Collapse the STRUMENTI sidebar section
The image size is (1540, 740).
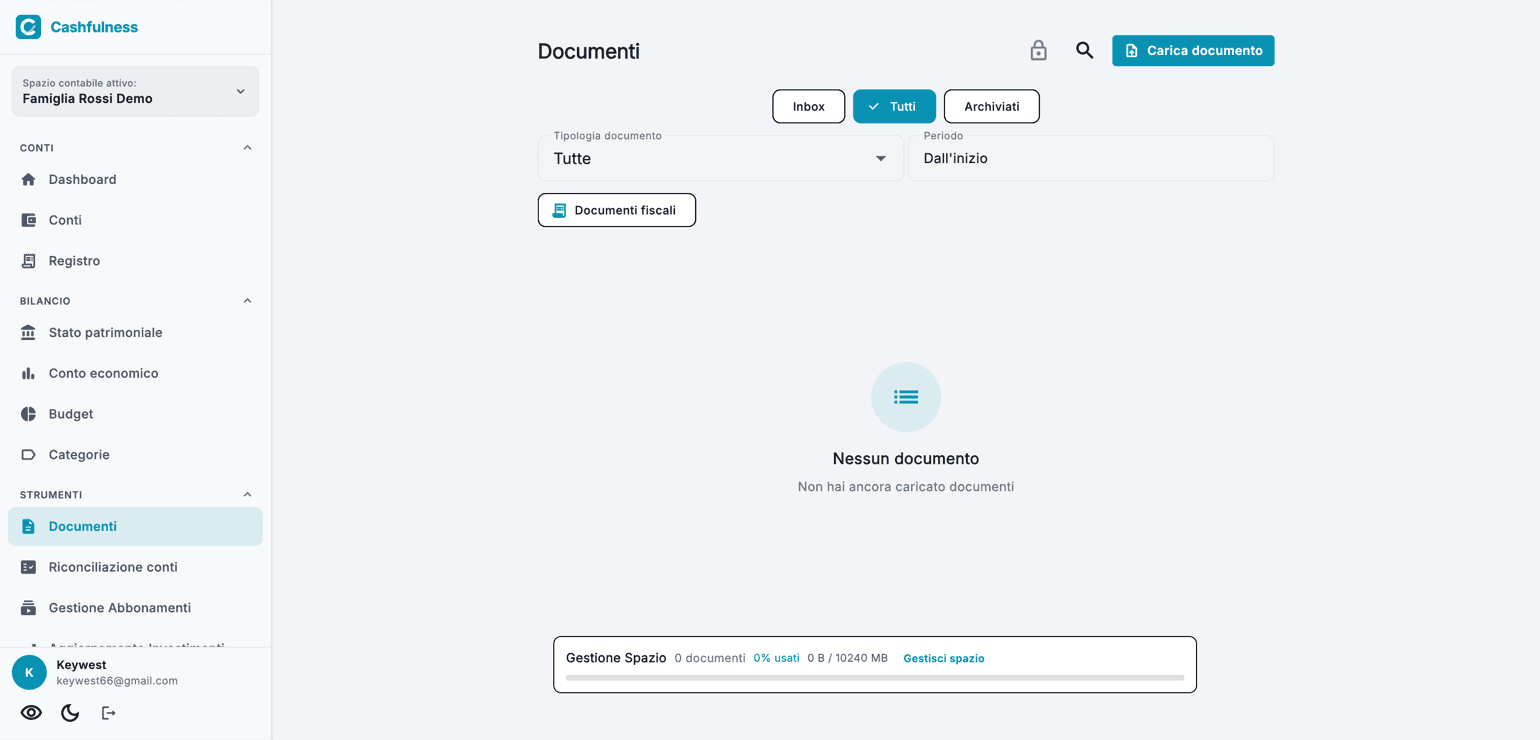pyautogui.click(x=247, y=495)
